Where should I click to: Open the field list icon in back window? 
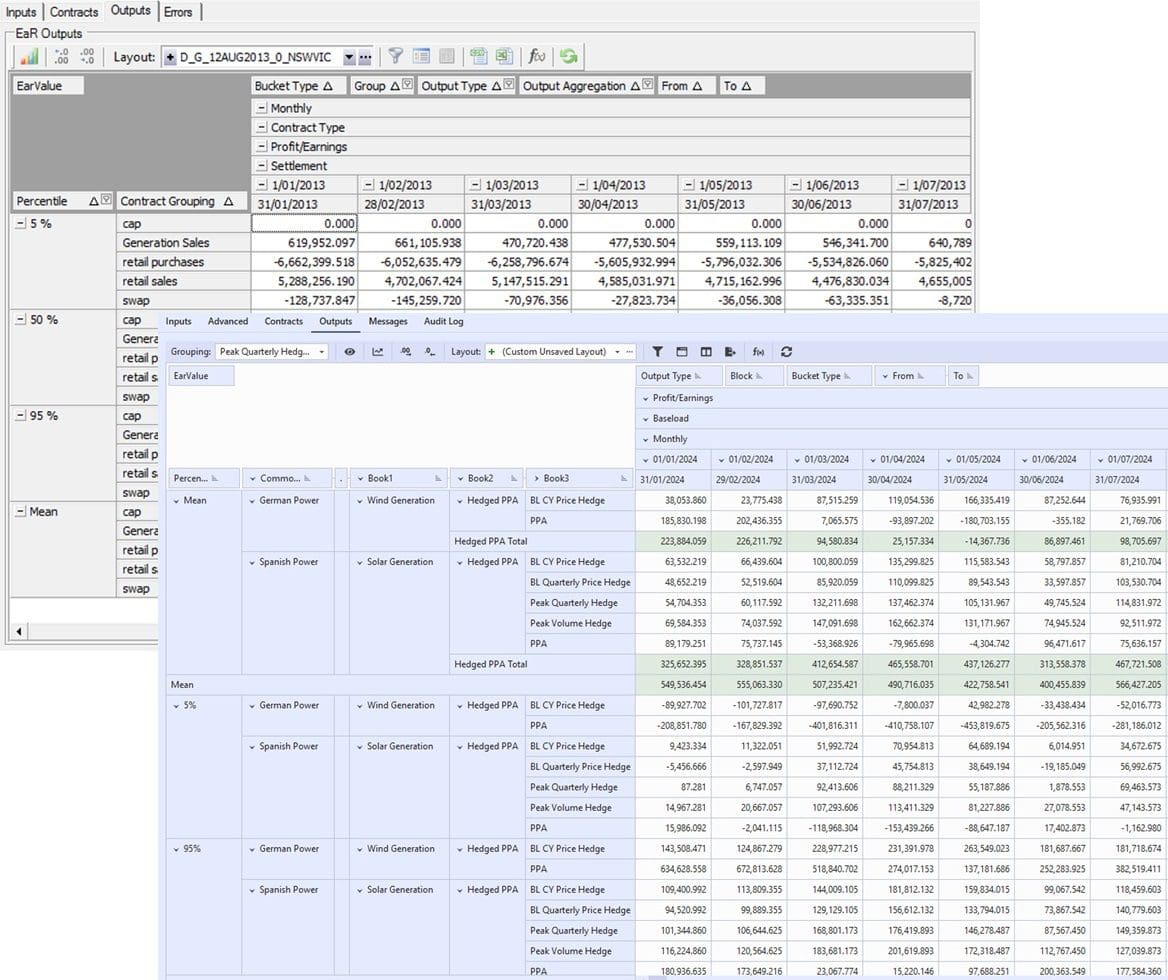coord(421,57)
